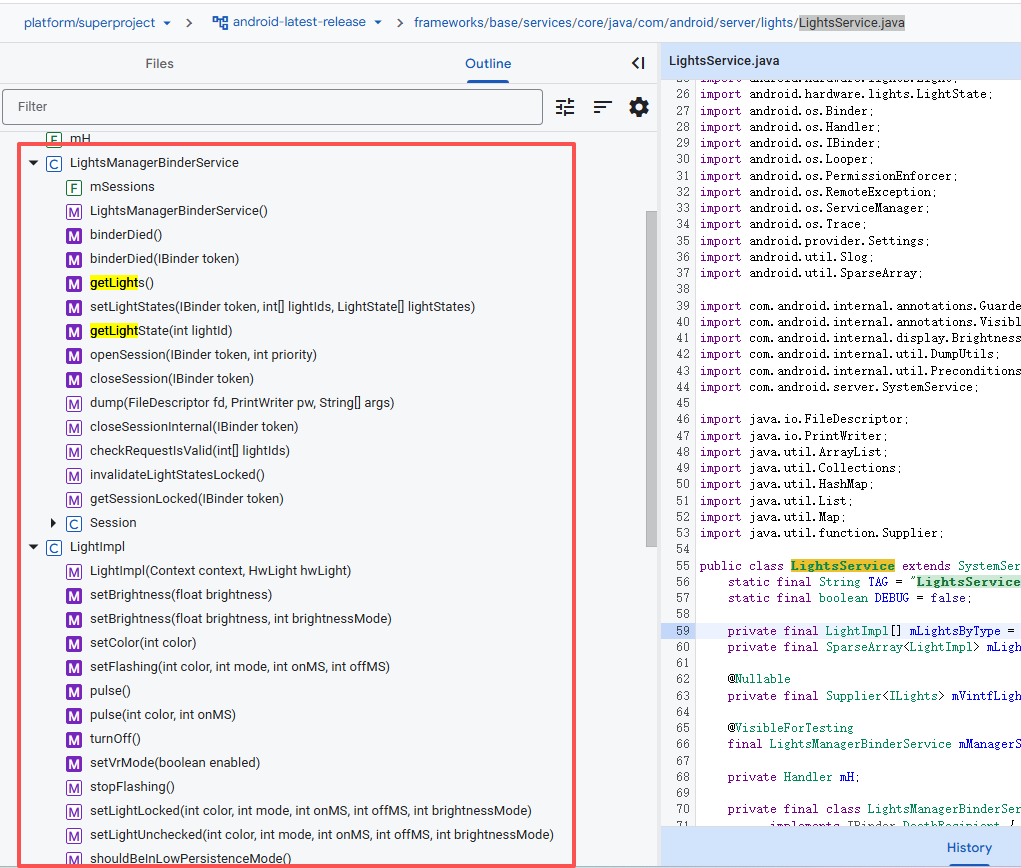Jump to binderDied(IBinder token) method
1021x868 pixels.
point(164,259)
